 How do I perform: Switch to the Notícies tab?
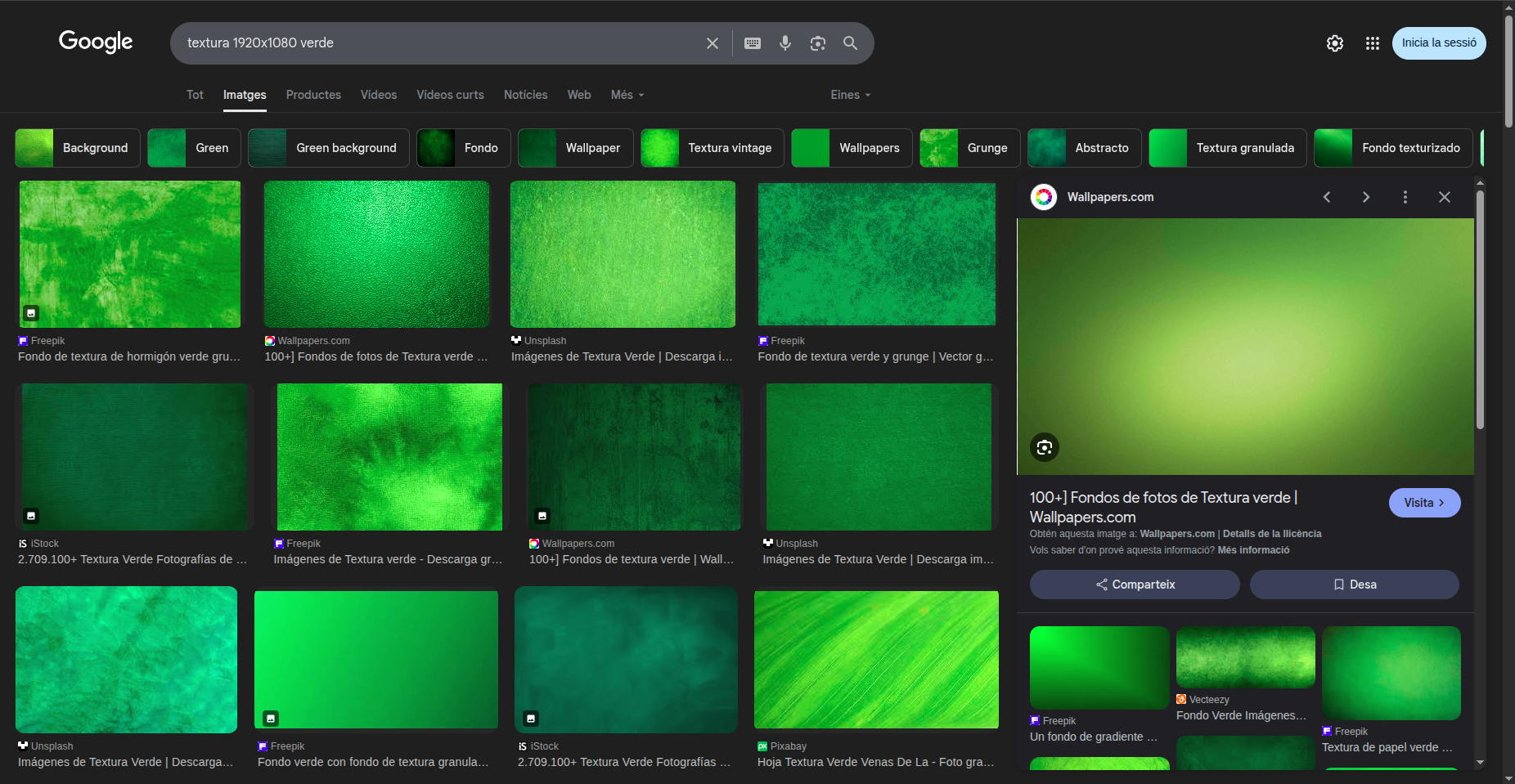click(525, 95)
